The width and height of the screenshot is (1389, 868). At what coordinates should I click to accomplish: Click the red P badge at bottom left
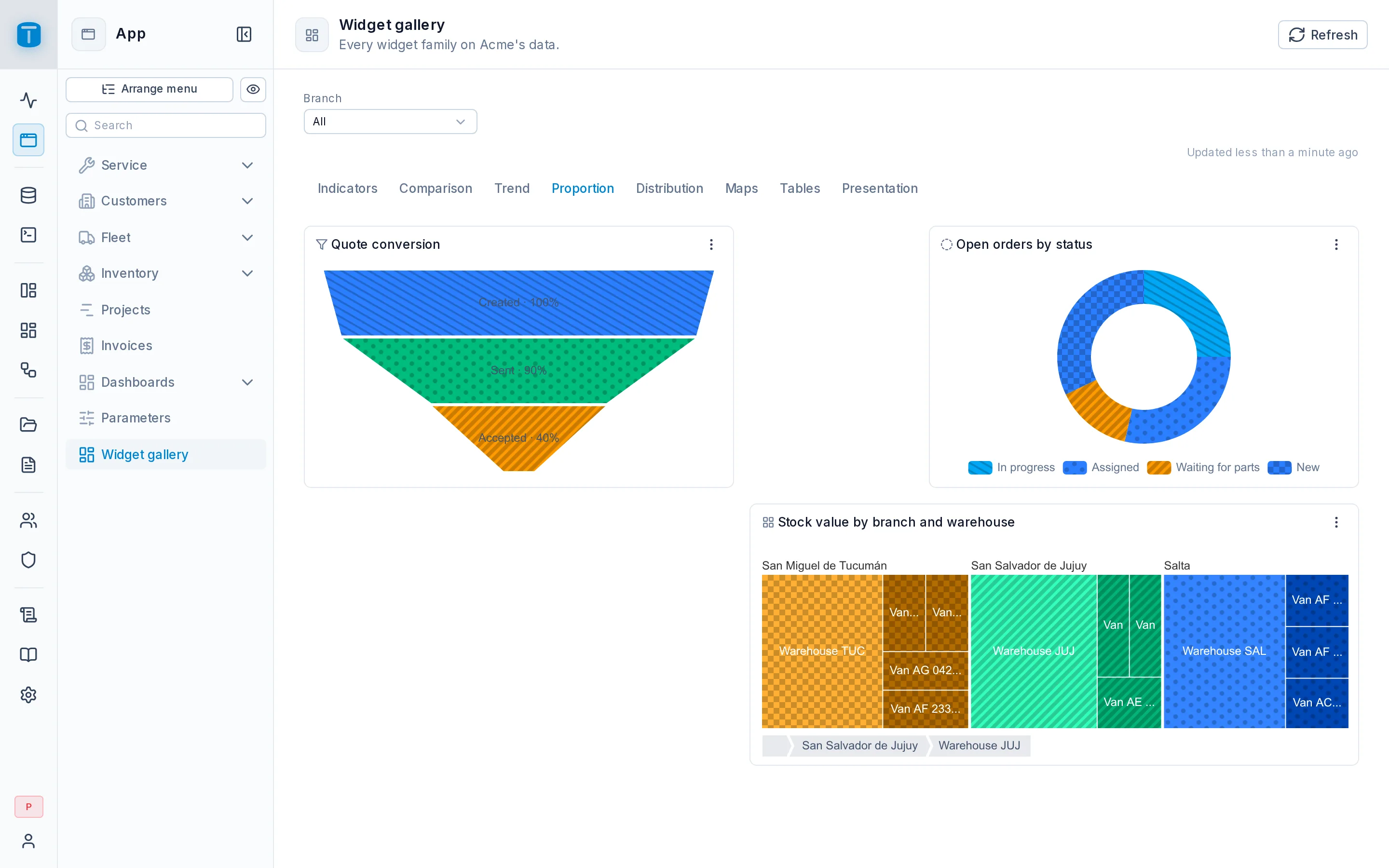[x=29, y=807]
